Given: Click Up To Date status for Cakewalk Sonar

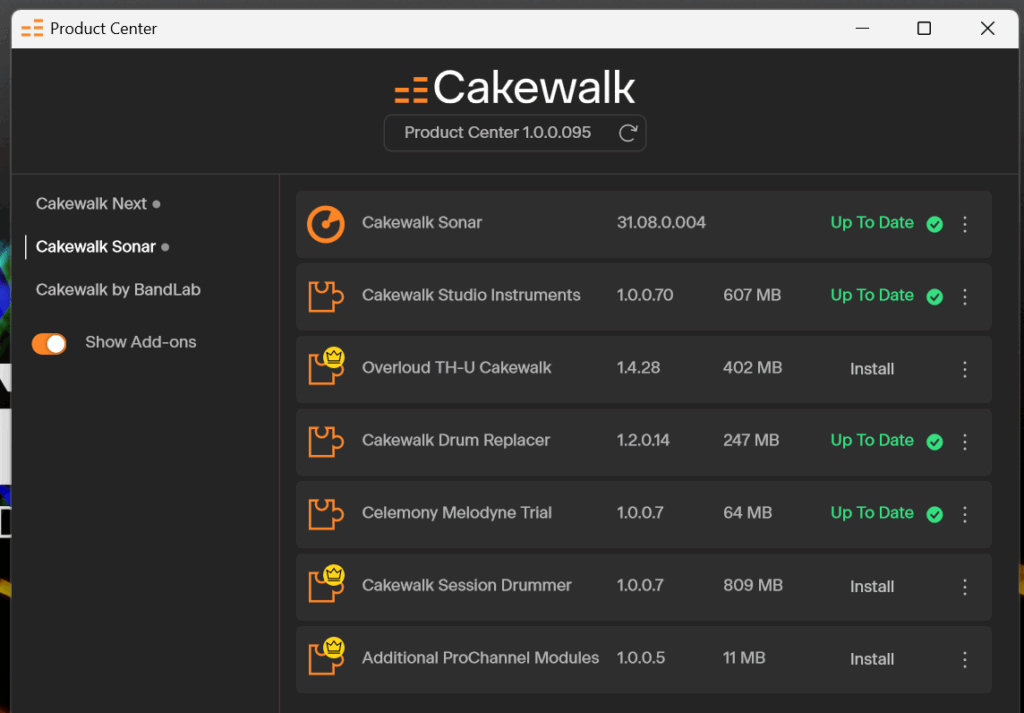Looking at the screenshot, I should click(872, 223).
